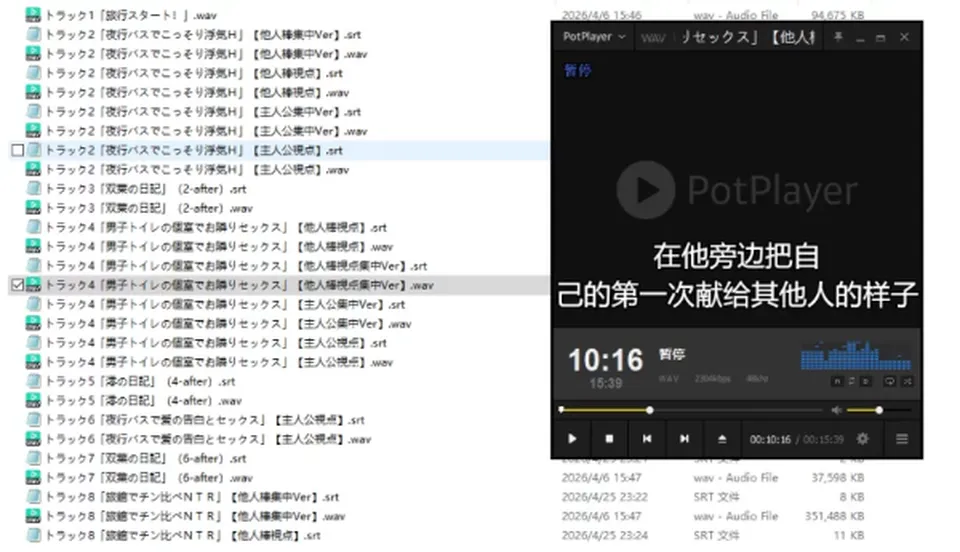Click the icon of トラック2 【他人棒視点】.wav
960x552 pixels.
(33, 92)
